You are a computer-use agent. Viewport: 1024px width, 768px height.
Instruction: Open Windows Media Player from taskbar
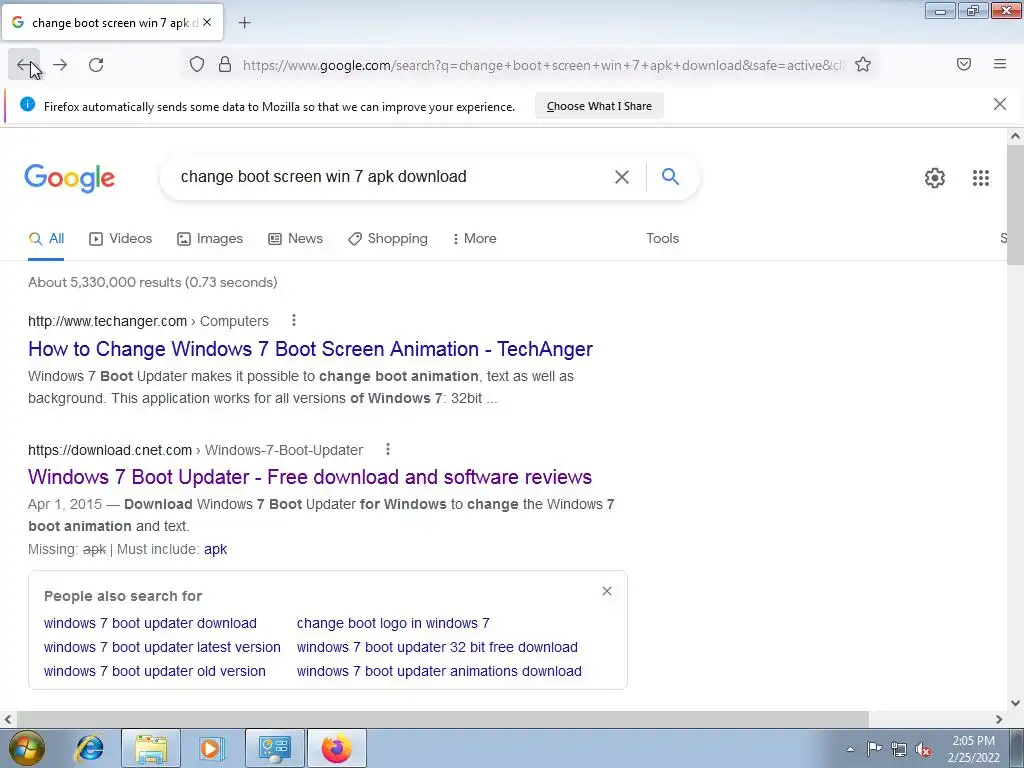point(212,748)
